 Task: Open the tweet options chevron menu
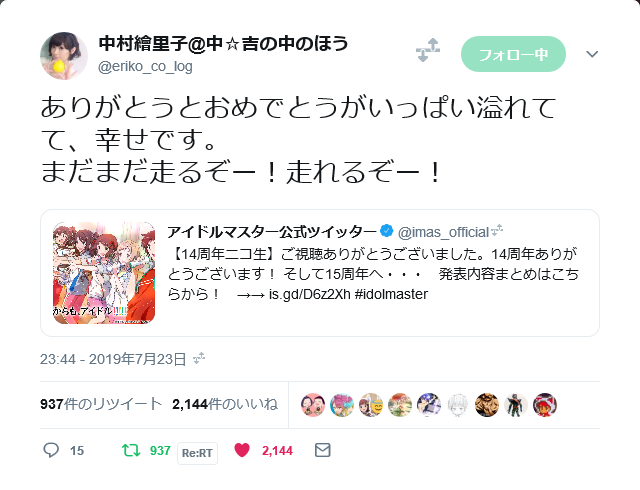592,54
